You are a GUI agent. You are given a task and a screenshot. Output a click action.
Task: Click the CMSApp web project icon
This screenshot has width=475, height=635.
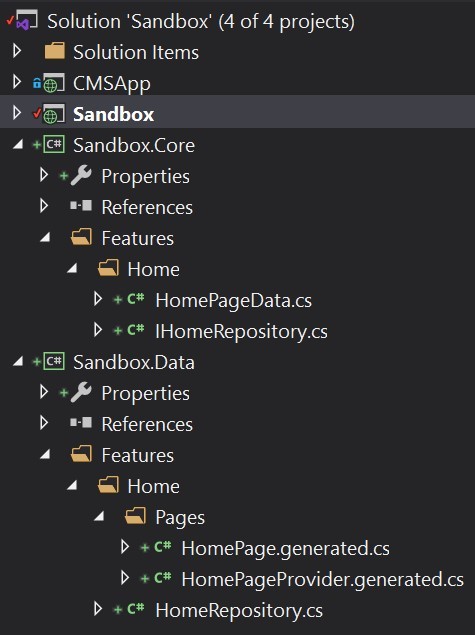(53, 83)
